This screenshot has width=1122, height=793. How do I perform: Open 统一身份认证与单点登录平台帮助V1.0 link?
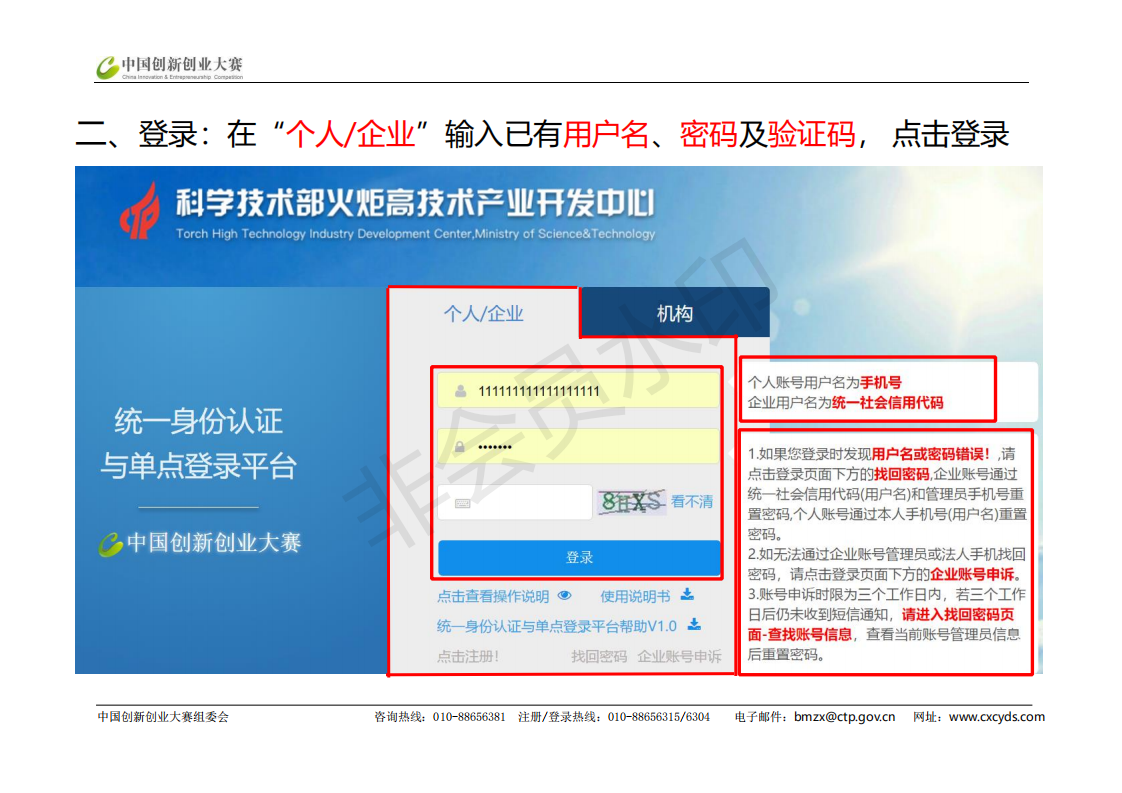557,626
